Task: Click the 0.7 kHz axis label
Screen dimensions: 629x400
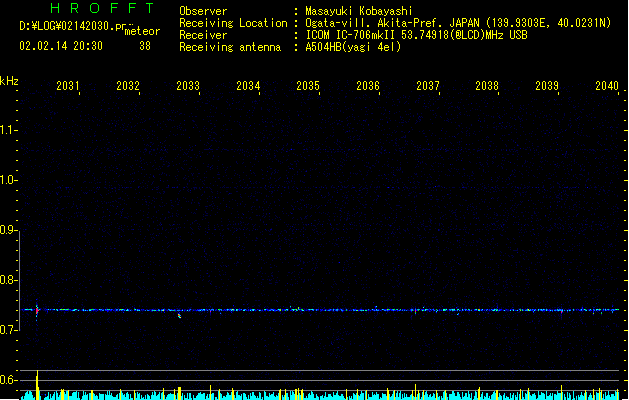Action: pyautogui.click(x=8, y=330)
